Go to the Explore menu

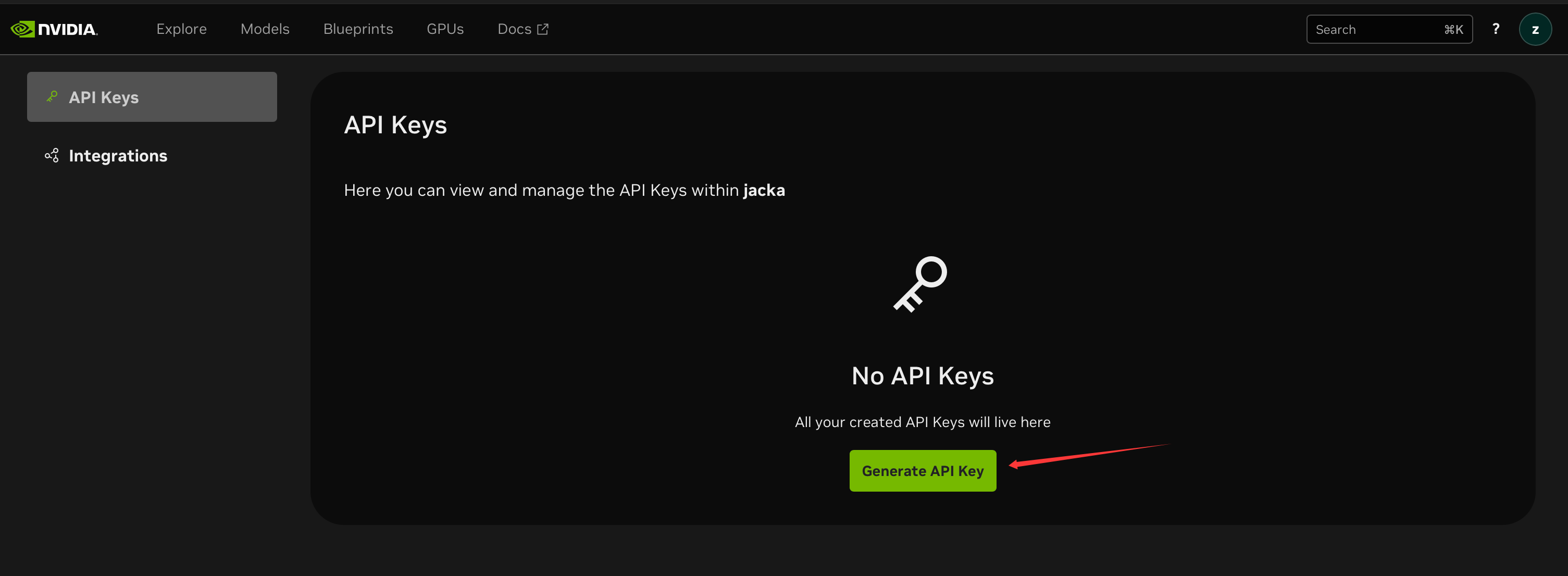(x=181, y=29)
